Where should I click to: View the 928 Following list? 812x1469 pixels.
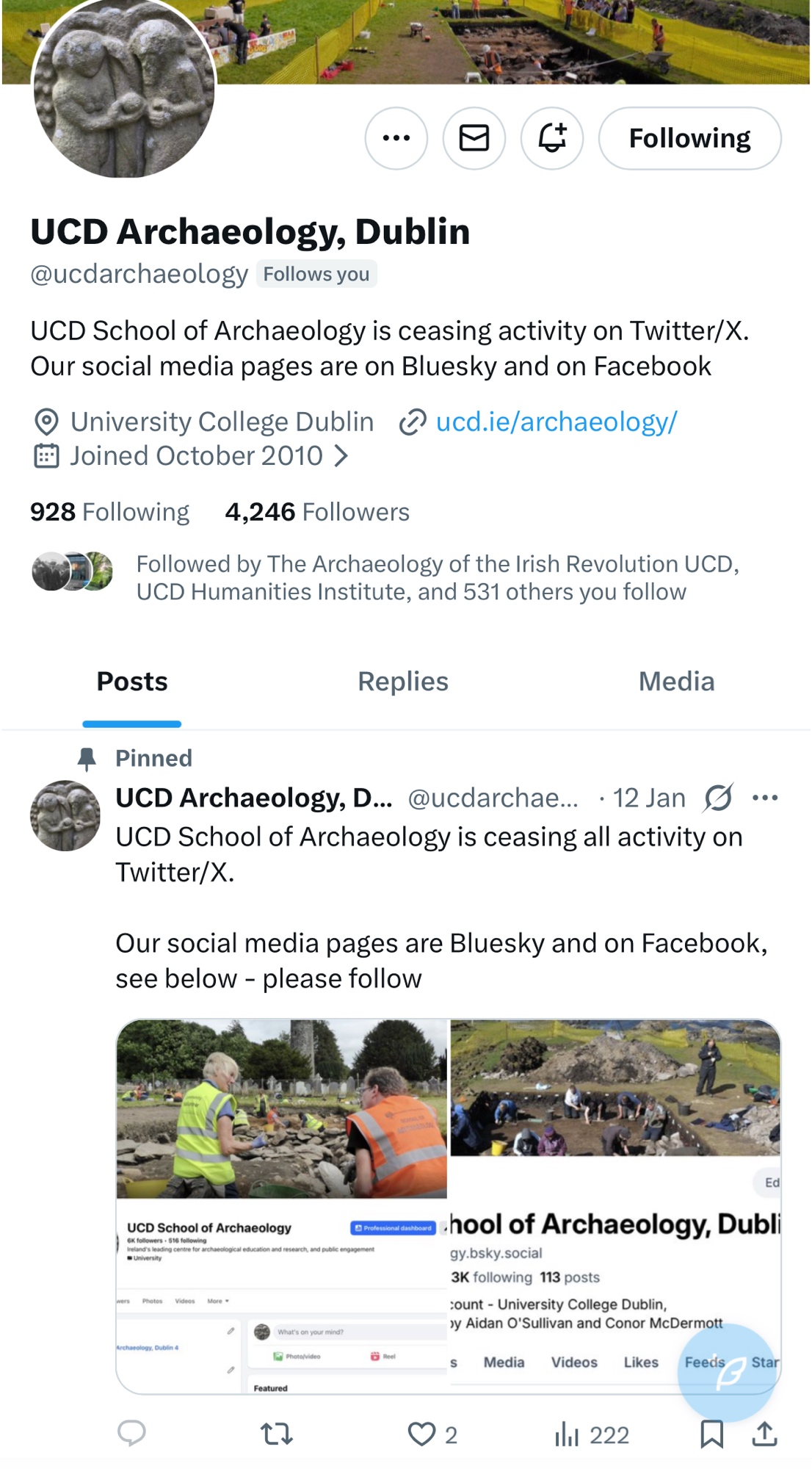[110, 512]
